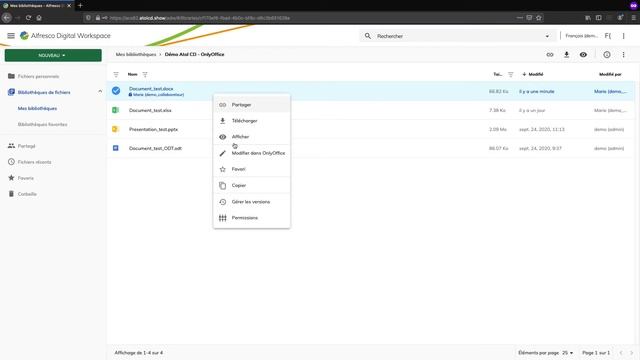Image resolution: width=640 pixels, height=360 pixels.
Task: Click the view eye icon in toolbar
Action: (583, 55)
